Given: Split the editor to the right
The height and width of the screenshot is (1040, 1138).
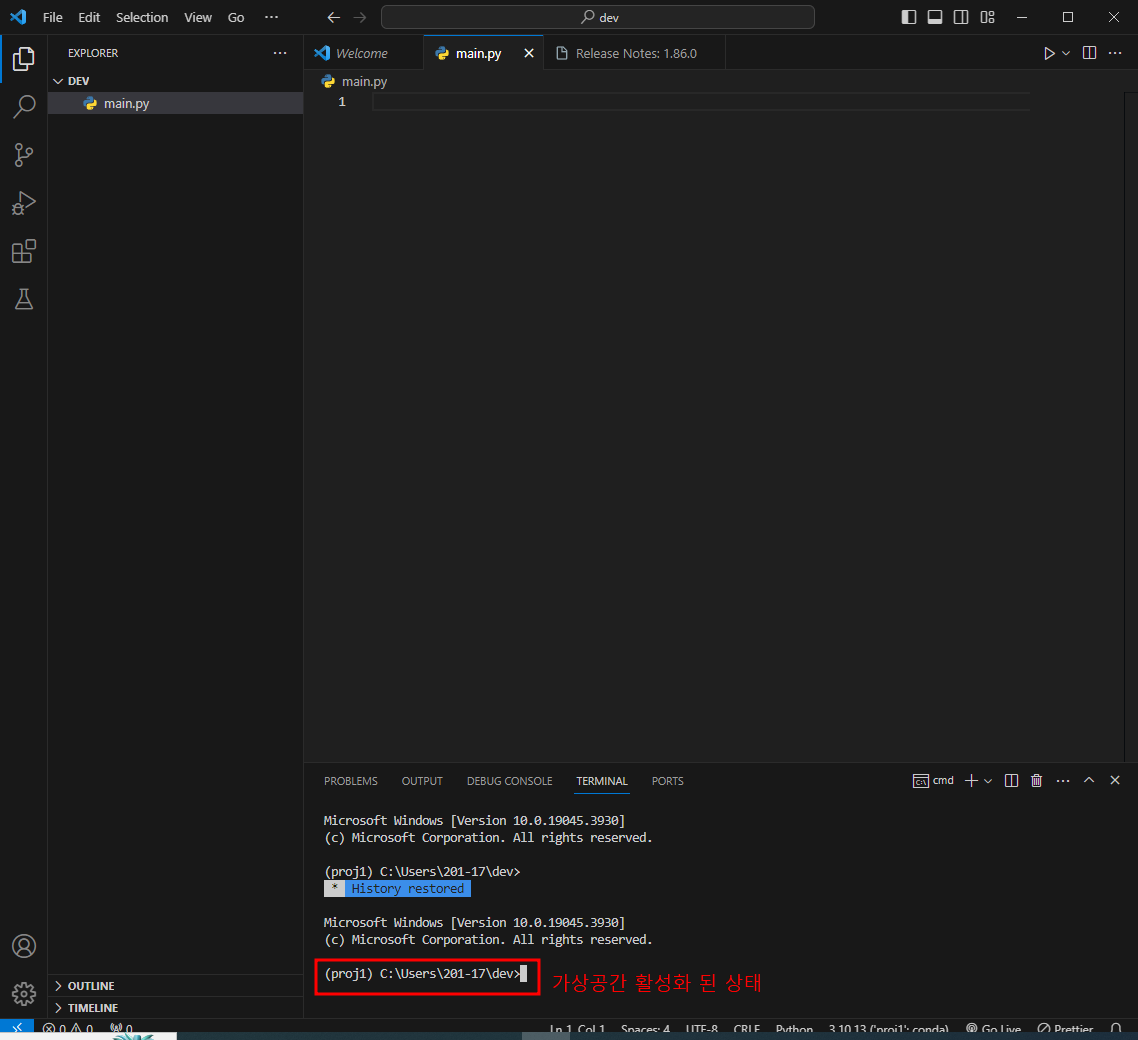Looking at the screenshot, I should pos(1089,53).
